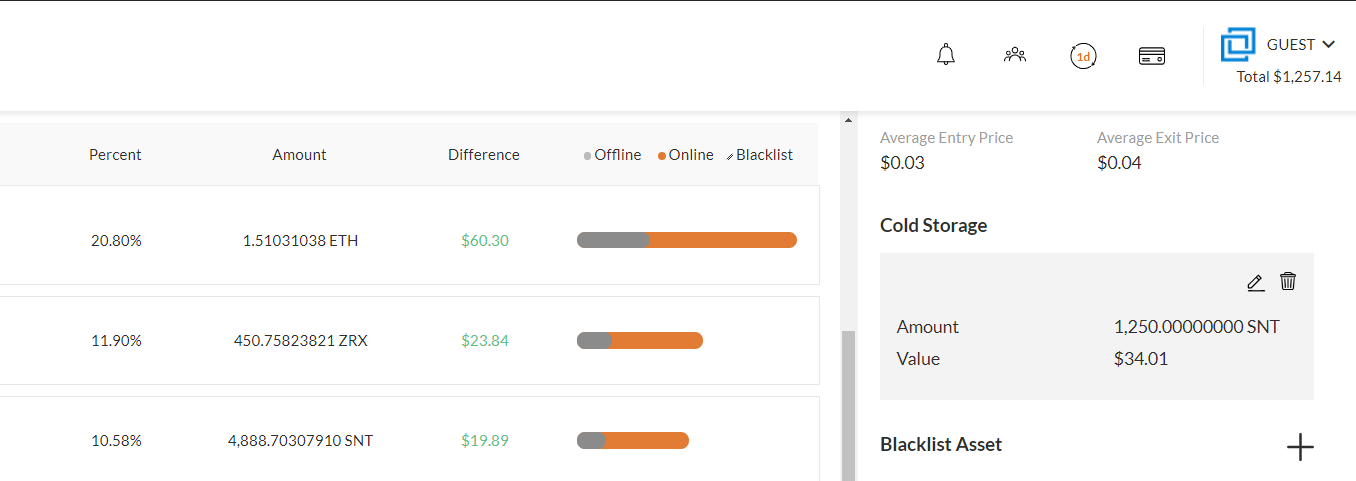Expand the GUEST account dropdown

coord(1301,44)
